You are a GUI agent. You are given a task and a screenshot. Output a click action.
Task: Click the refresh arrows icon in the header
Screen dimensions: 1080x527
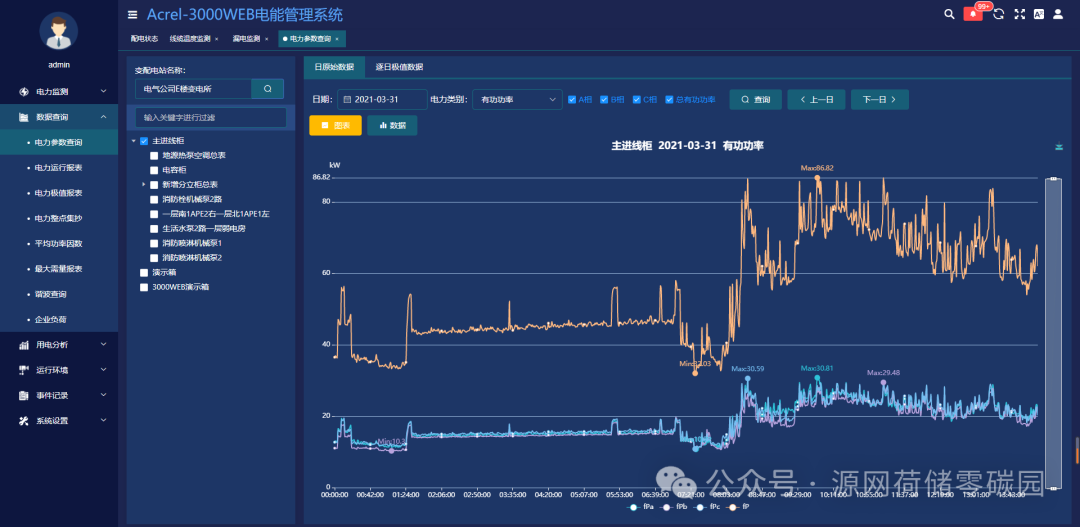pyautogui.click(x=999, y=14)
